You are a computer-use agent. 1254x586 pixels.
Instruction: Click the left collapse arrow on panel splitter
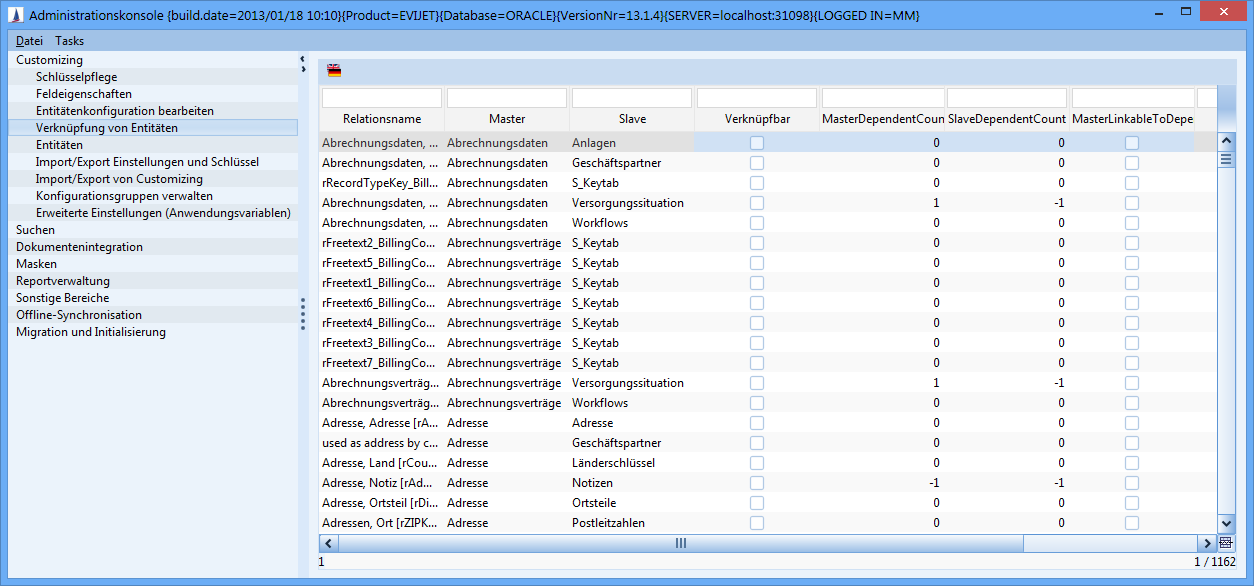[x=302, y=60]
